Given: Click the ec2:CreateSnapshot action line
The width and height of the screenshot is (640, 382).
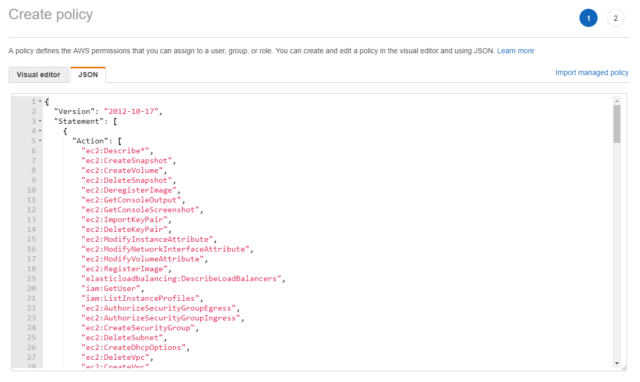Looking at the screenshot, I should click(129, 160).
